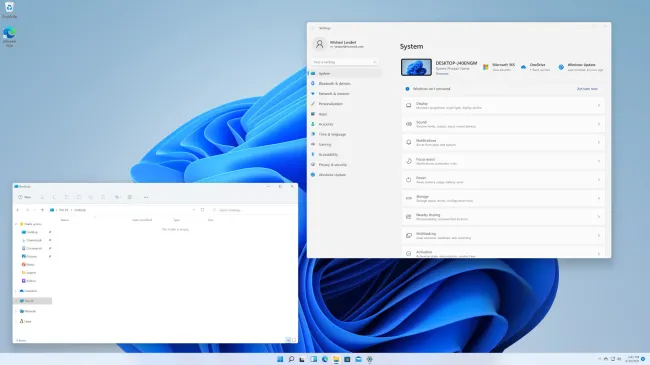Expand the Network tree node in Explorer
The width and height of the screenshot is (650, 365).
tap(17, 311)
